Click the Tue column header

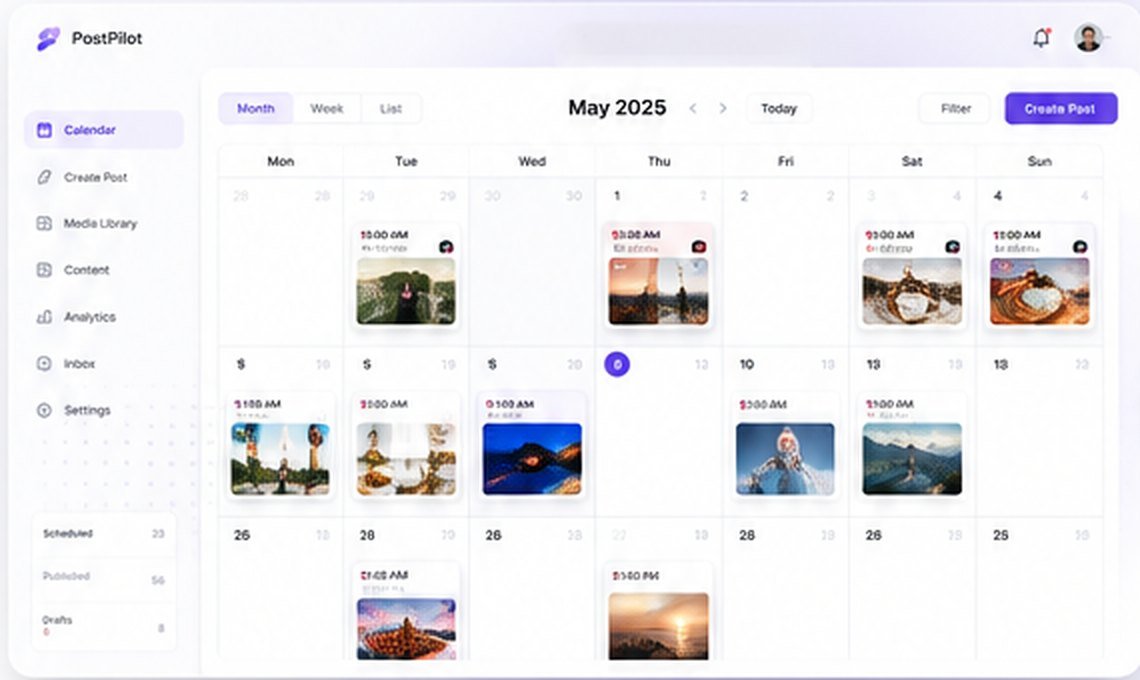pyautogui.click(x=406, y=161)
